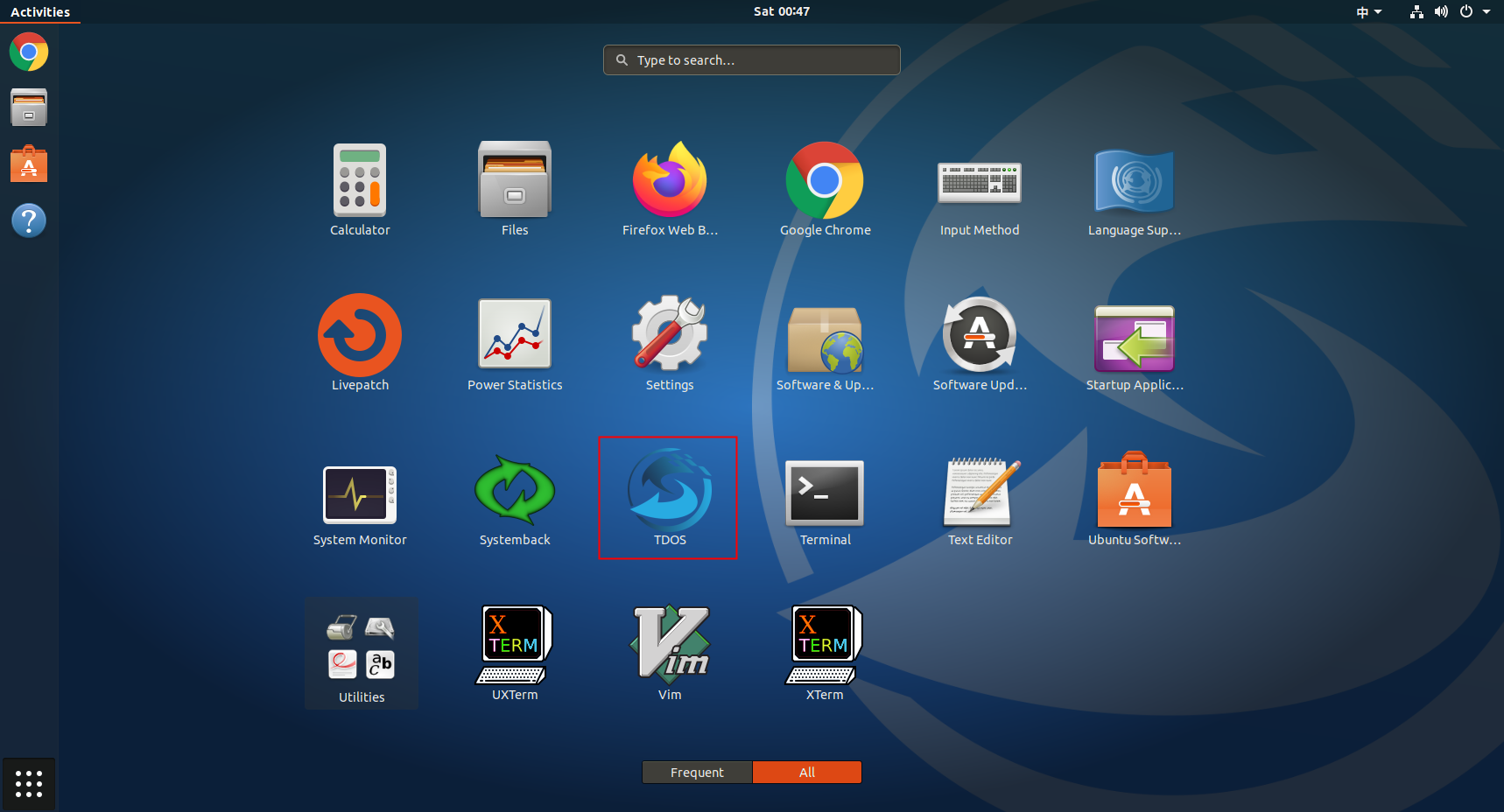Launch the TDOS application

670,499
